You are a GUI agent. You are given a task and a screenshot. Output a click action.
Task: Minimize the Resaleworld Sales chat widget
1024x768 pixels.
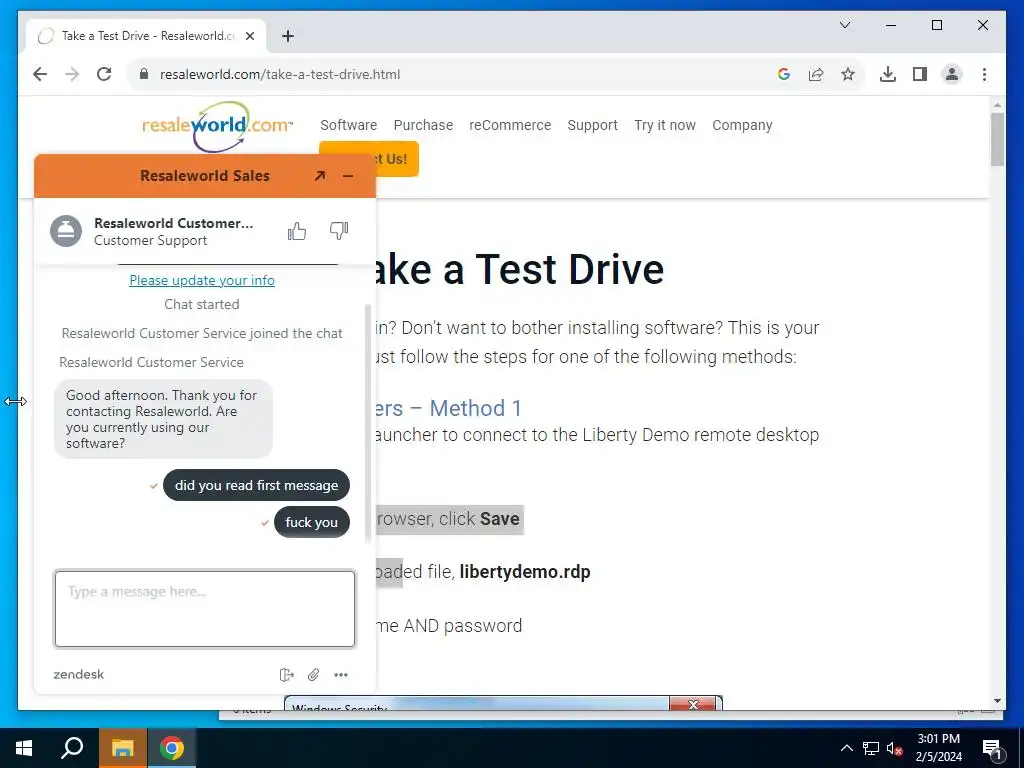[348, 176]
